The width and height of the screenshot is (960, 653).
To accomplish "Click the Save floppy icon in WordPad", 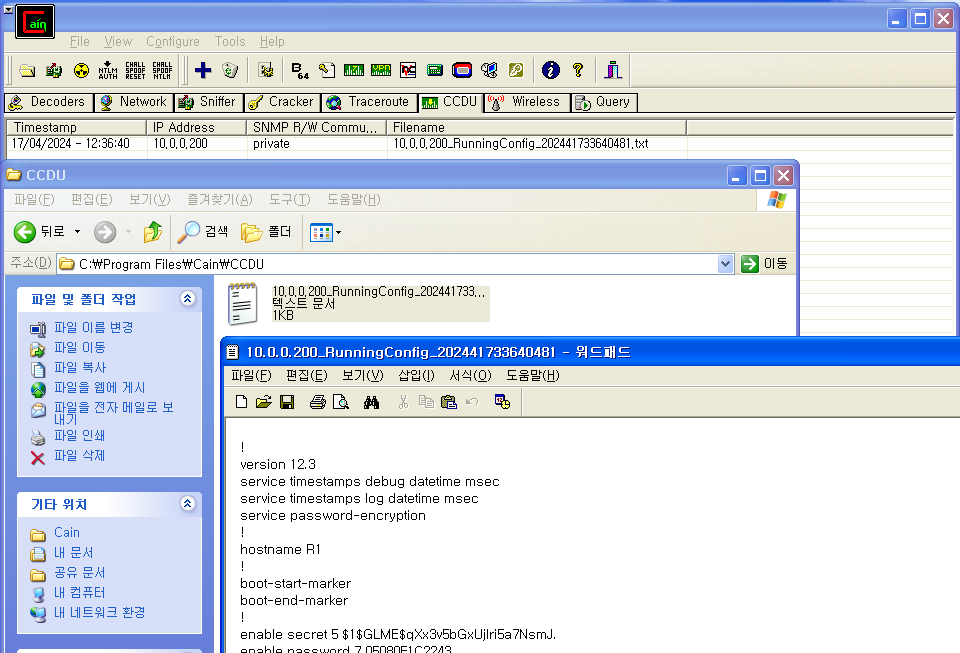I will pyautogui.click(x=287, y=402).
